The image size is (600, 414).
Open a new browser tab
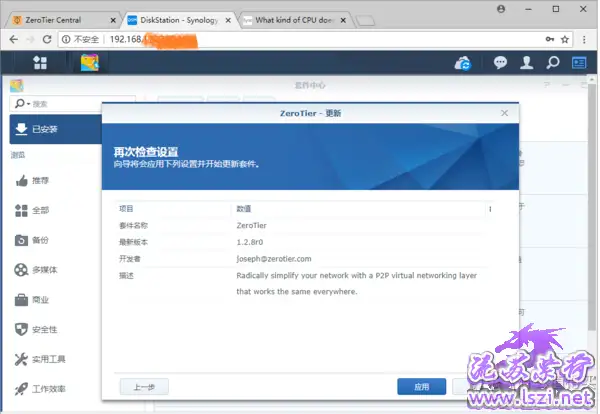[x=365, y=20]
